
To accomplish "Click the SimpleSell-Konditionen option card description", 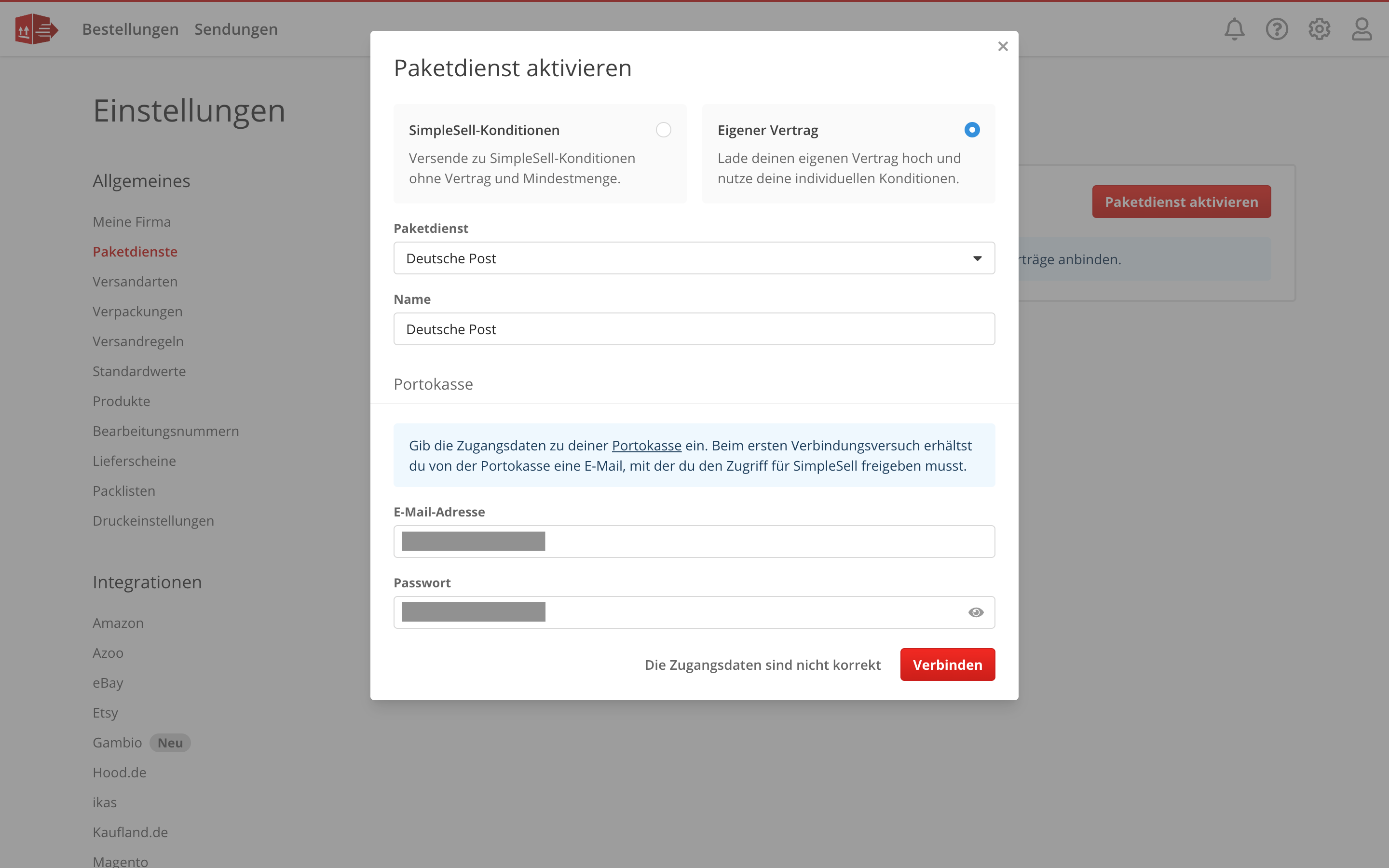I will click(x=522, y=168).
